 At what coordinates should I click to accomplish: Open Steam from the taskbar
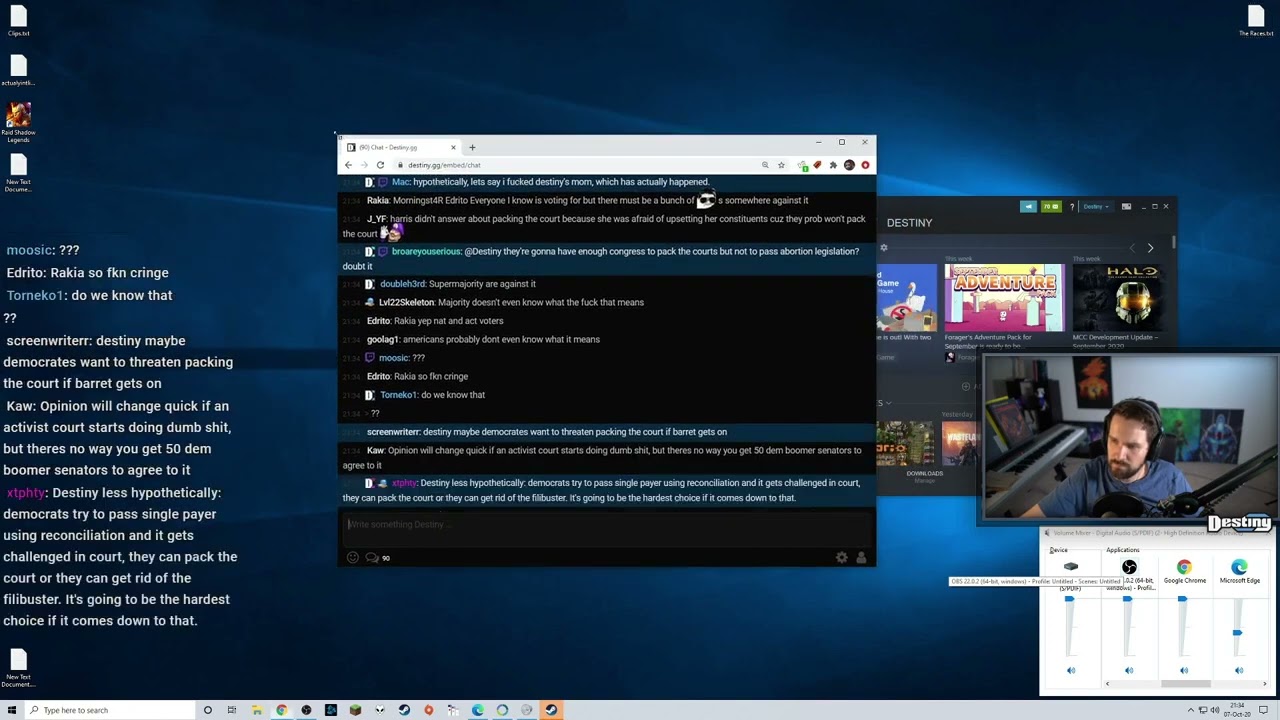[x=551, y=710]
